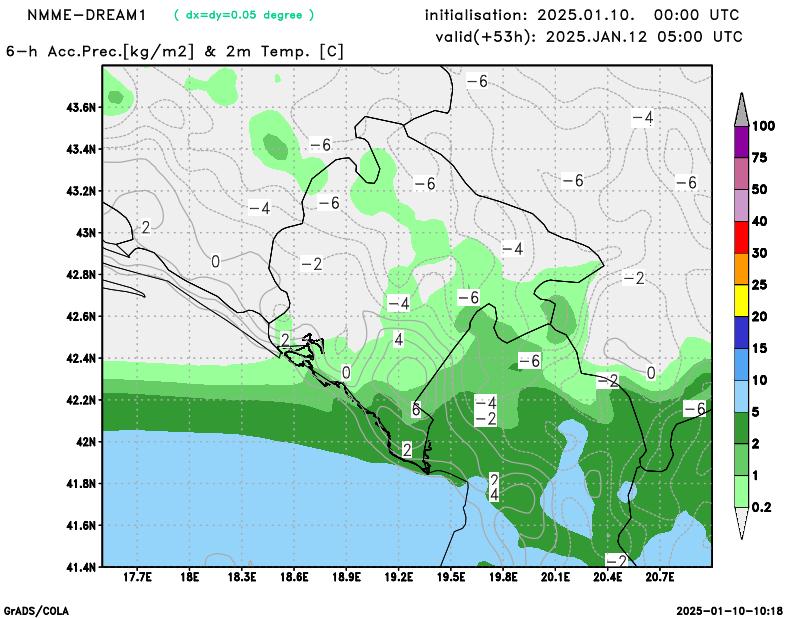Click the pink 50–75 colorbar segment
This screenshot has height=618, width=800.
coord(741,174)
